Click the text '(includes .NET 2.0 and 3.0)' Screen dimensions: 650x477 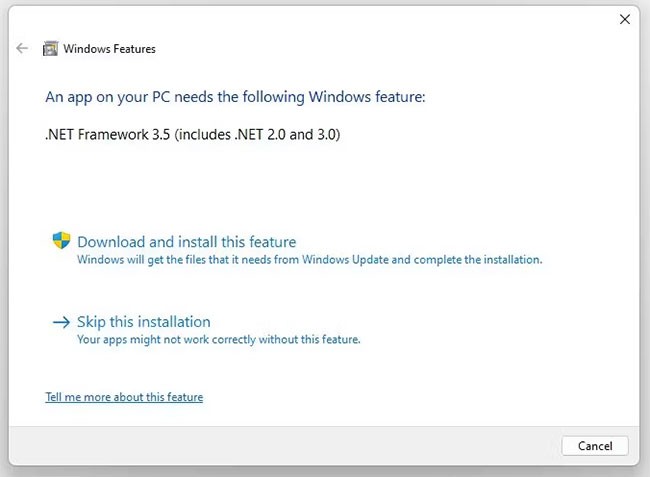pyautogui.click(x=257, y=134)
